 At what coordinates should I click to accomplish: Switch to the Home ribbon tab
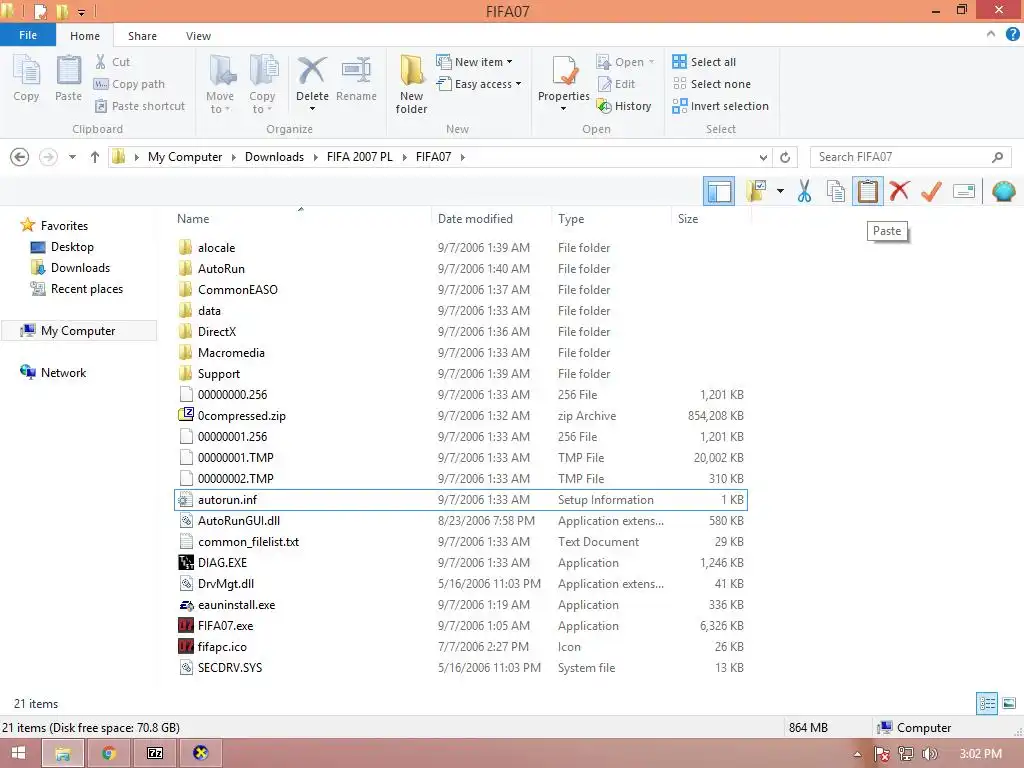point(85,36)
